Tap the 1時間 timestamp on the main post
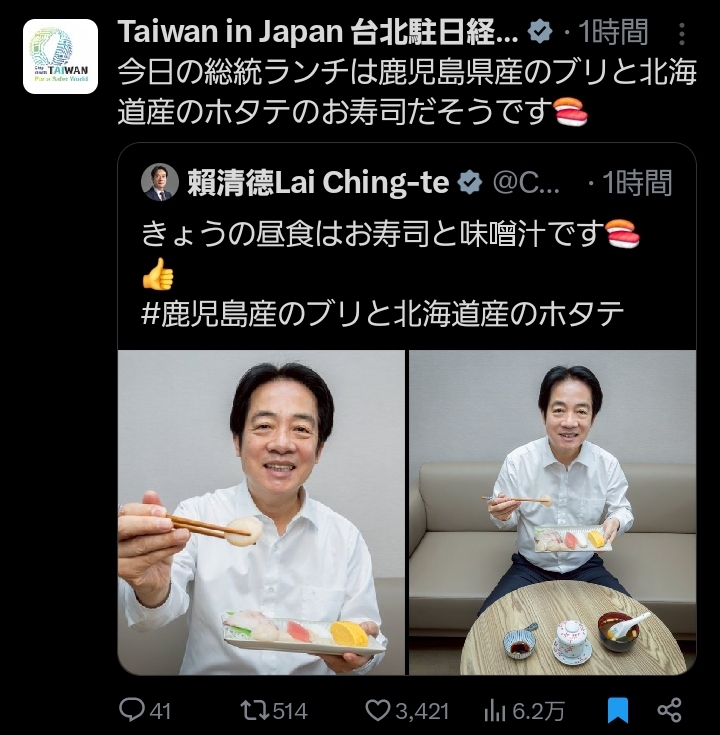This screenshot has width=720, height=735. click(613, 32)
